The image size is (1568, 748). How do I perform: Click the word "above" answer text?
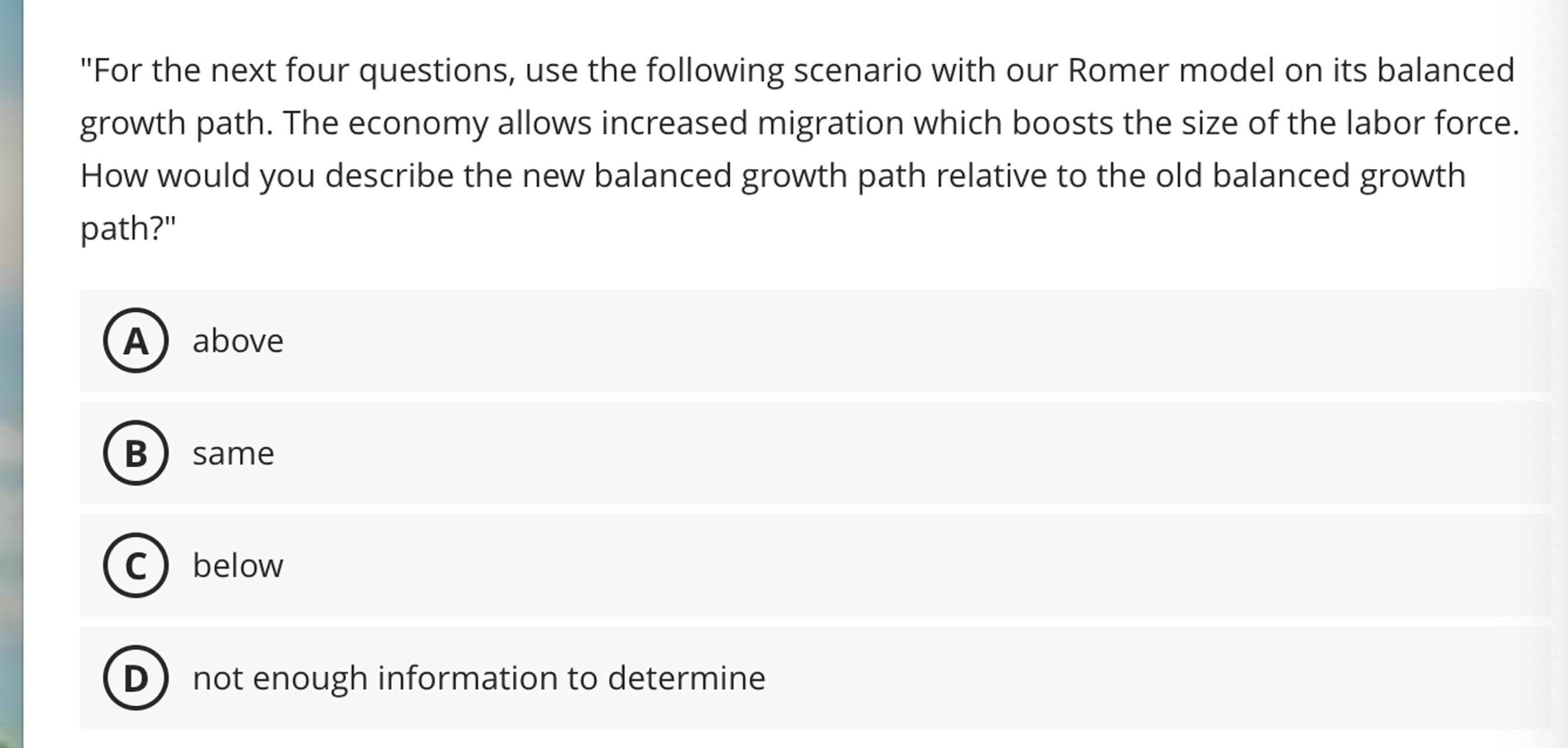(238, 341)
